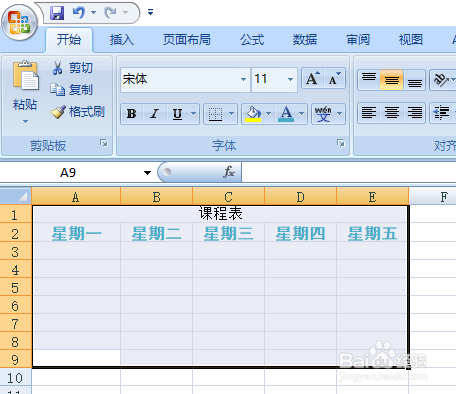Image resolution: width=456 pixels, height=394 pixels.
Task: Open the 宋体 font name dropdown
Action: click(243, 79)
